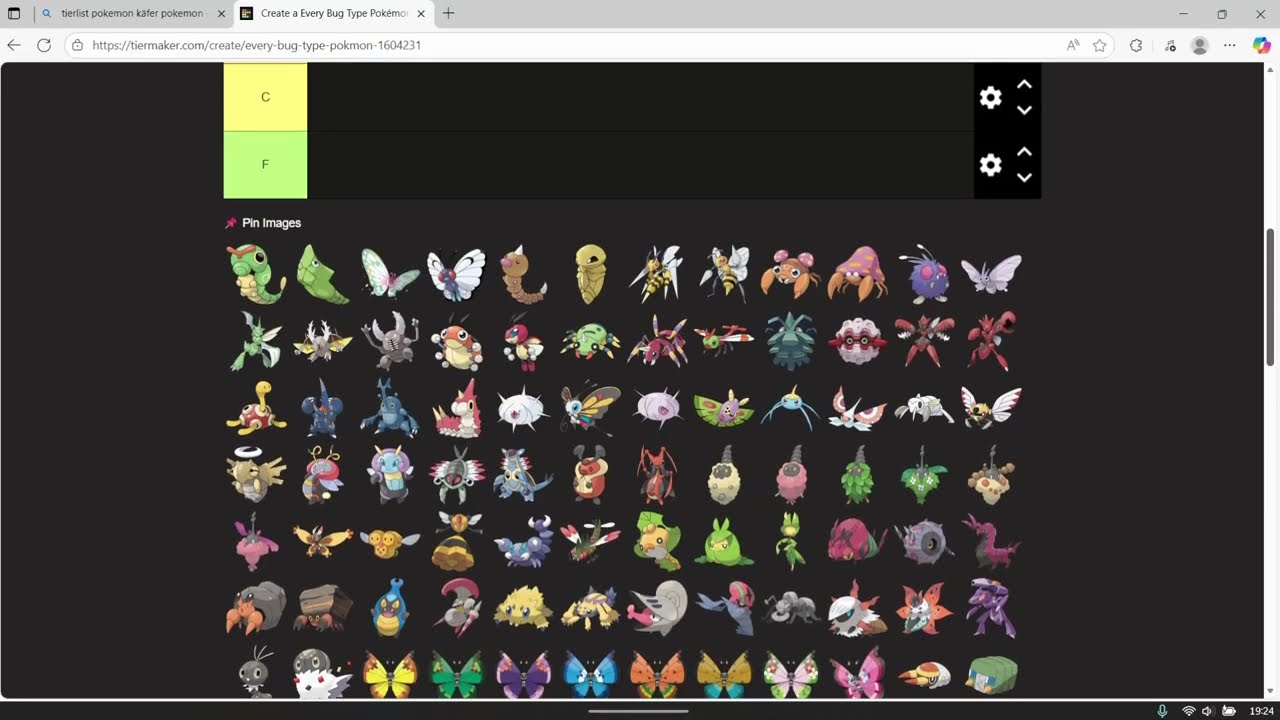Screen dimensions: 1280x720
Task: Pick the Joltik yellow fuzzy image
Action: coord(523,608)
